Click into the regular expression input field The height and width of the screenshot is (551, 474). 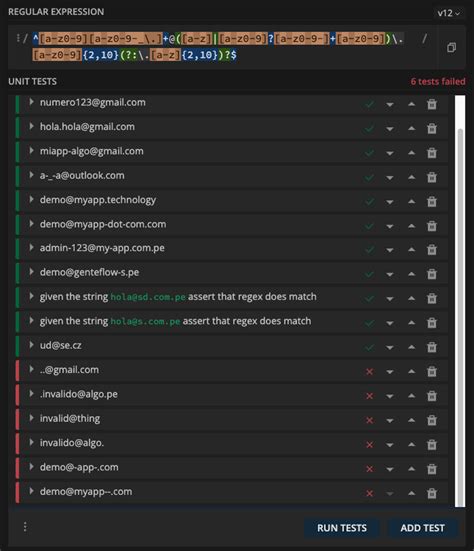(218, 47)
